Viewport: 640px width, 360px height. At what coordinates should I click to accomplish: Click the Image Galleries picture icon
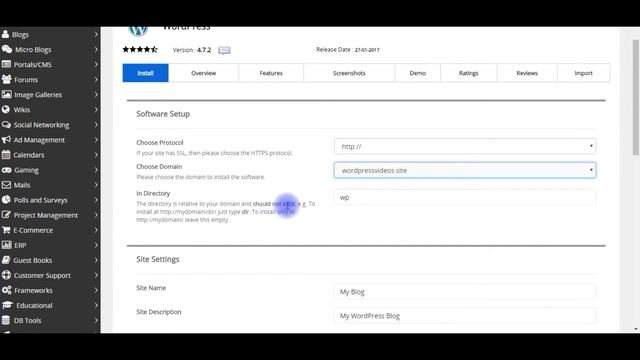pos(7,94)
